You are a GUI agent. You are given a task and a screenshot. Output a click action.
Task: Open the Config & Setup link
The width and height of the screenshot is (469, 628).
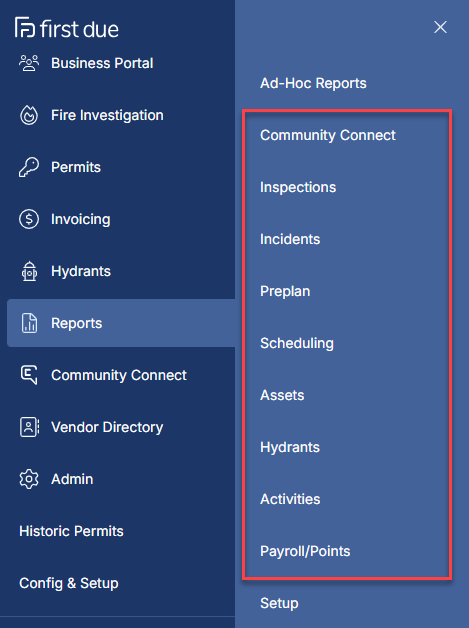click(69, 584)
